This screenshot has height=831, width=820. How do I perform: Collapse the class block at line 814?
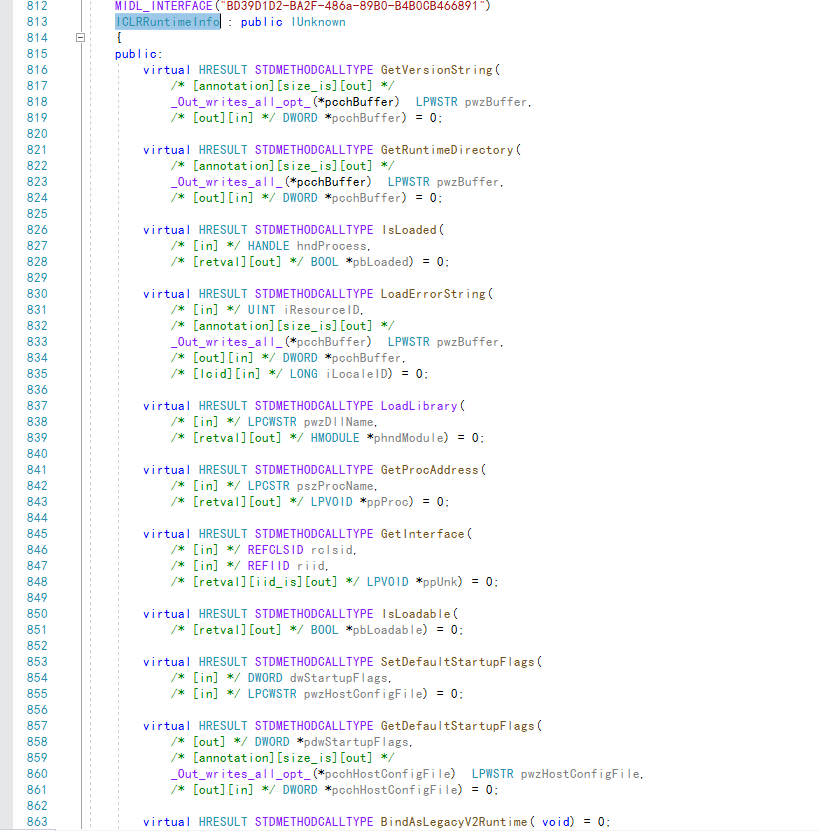click(x=81, y=38)
